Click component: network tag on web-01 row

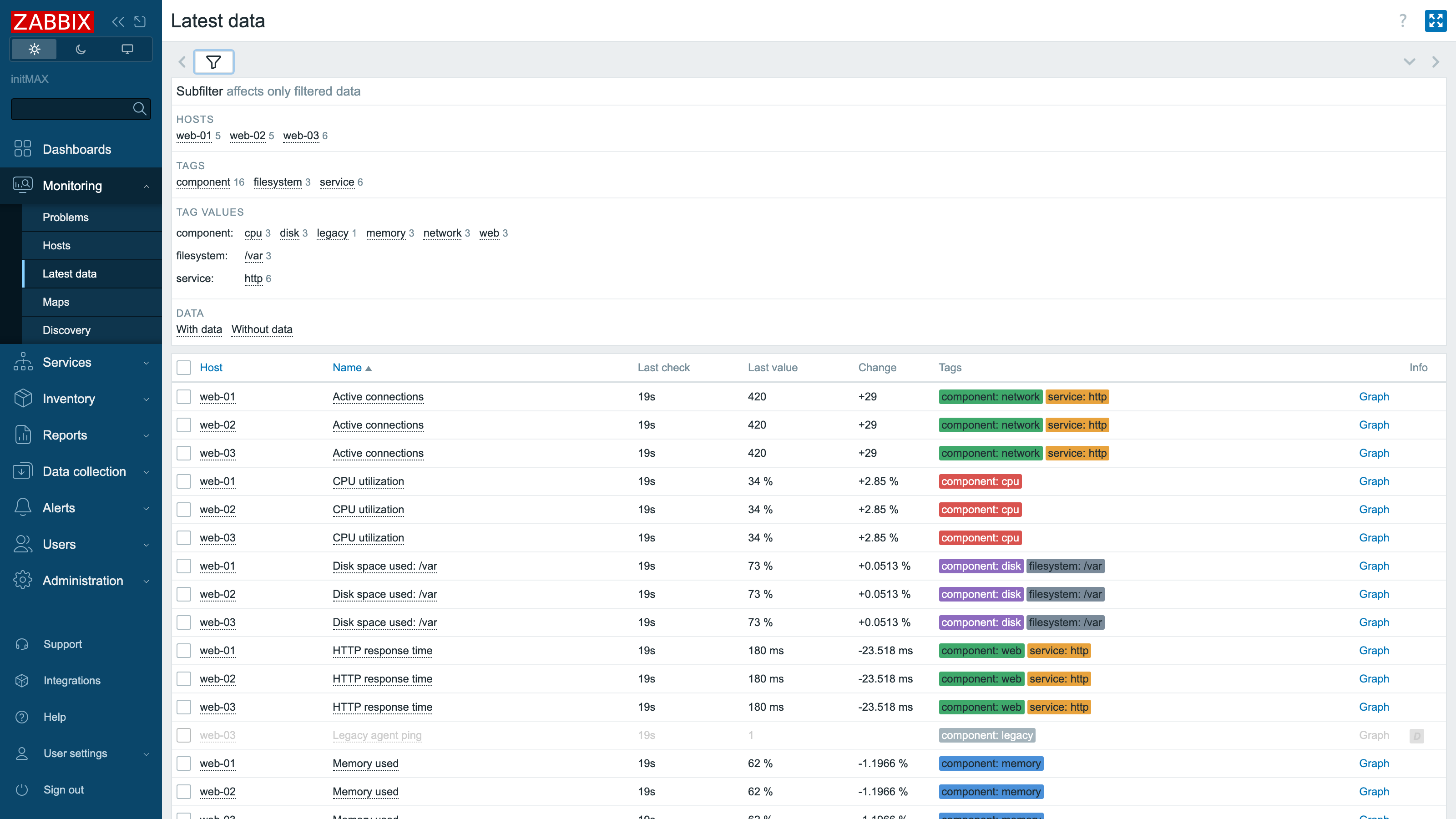click(990, 396)
